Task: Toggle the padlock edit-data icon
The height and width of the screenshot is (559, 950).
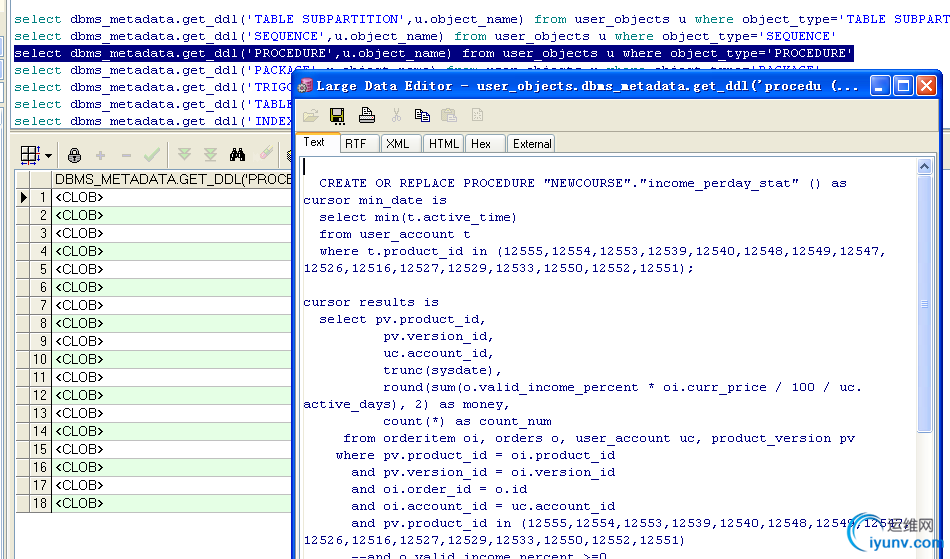Action: point(75,156)
